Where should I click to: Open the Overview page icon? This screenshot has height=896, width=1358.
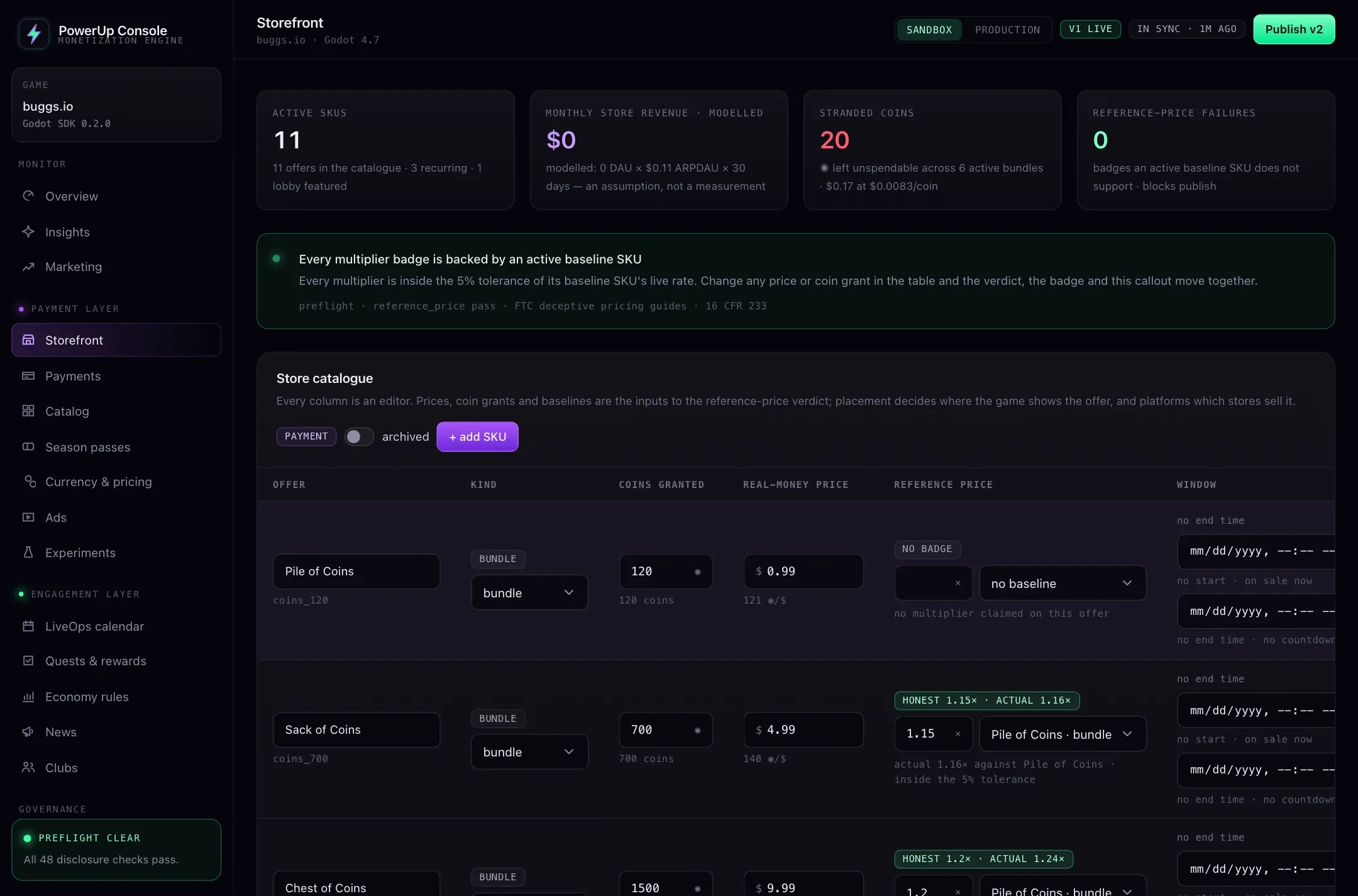coord(28,196)
